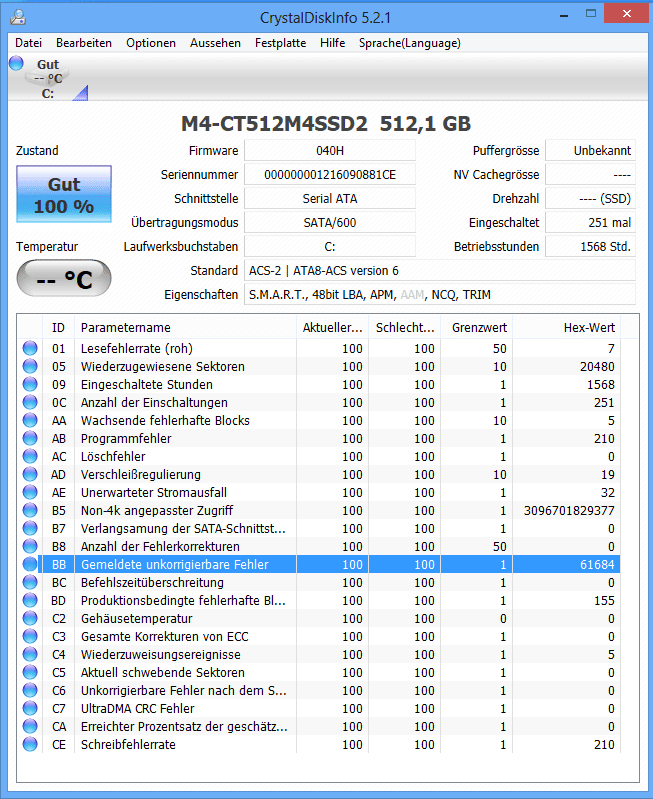Click hex value 3096701829377
Image resolution: width=653 pixels, height=799 pixels.
[569, 511]
